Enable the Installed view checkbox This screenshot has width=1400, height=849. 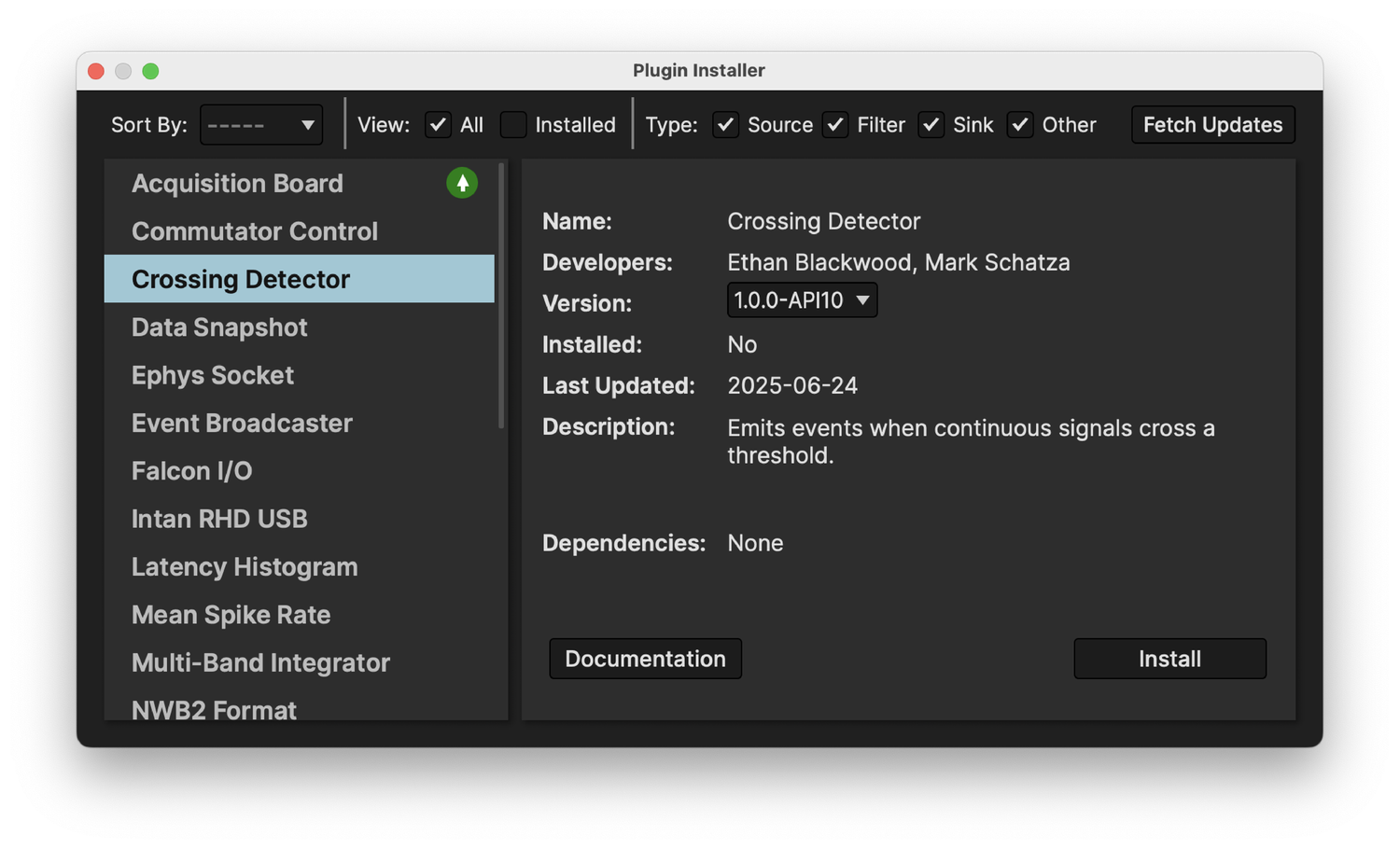click(x=513, y=124)
